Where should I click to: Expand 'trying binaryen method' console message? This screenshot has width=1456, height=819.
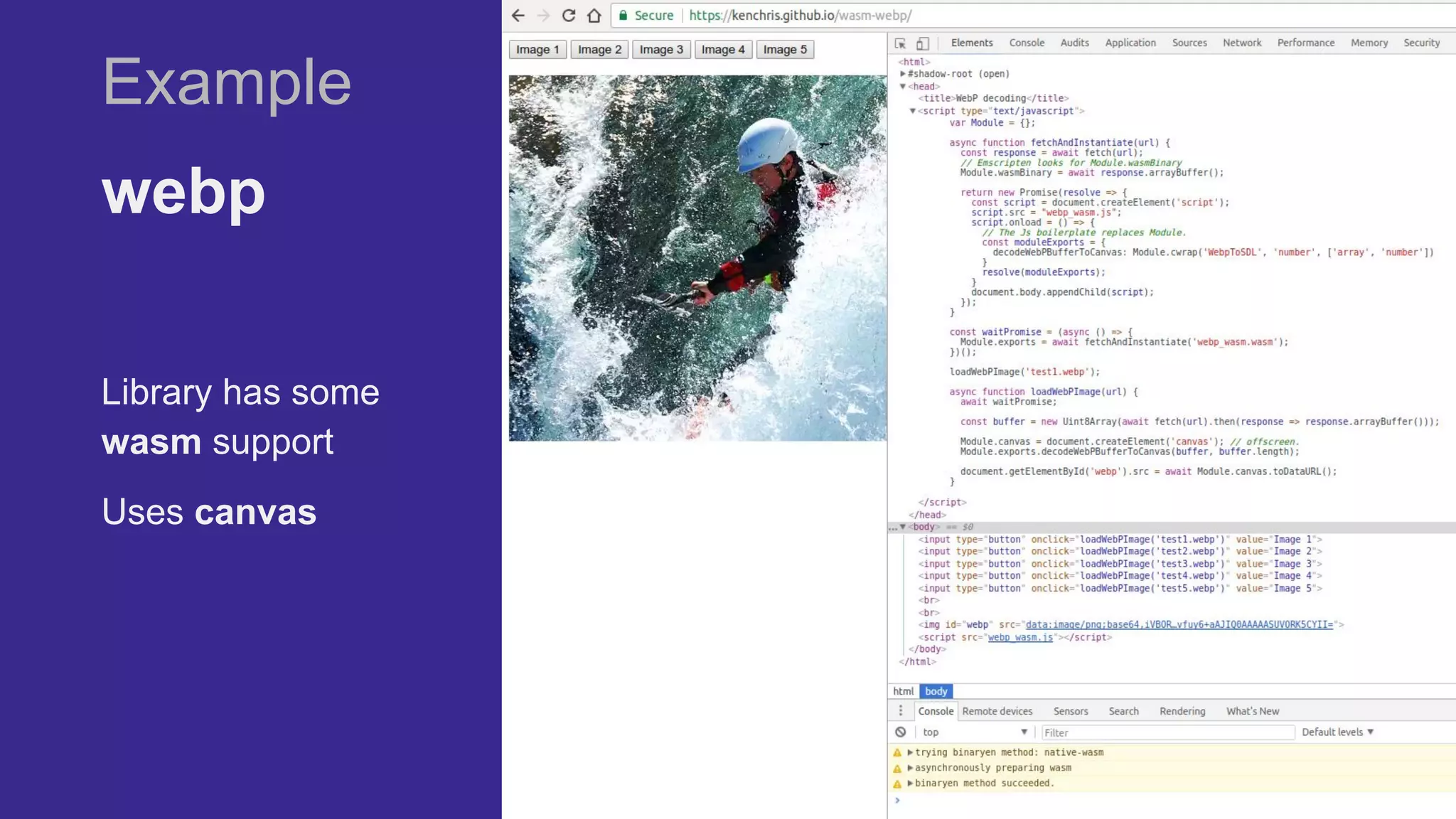tap(910, 753)
